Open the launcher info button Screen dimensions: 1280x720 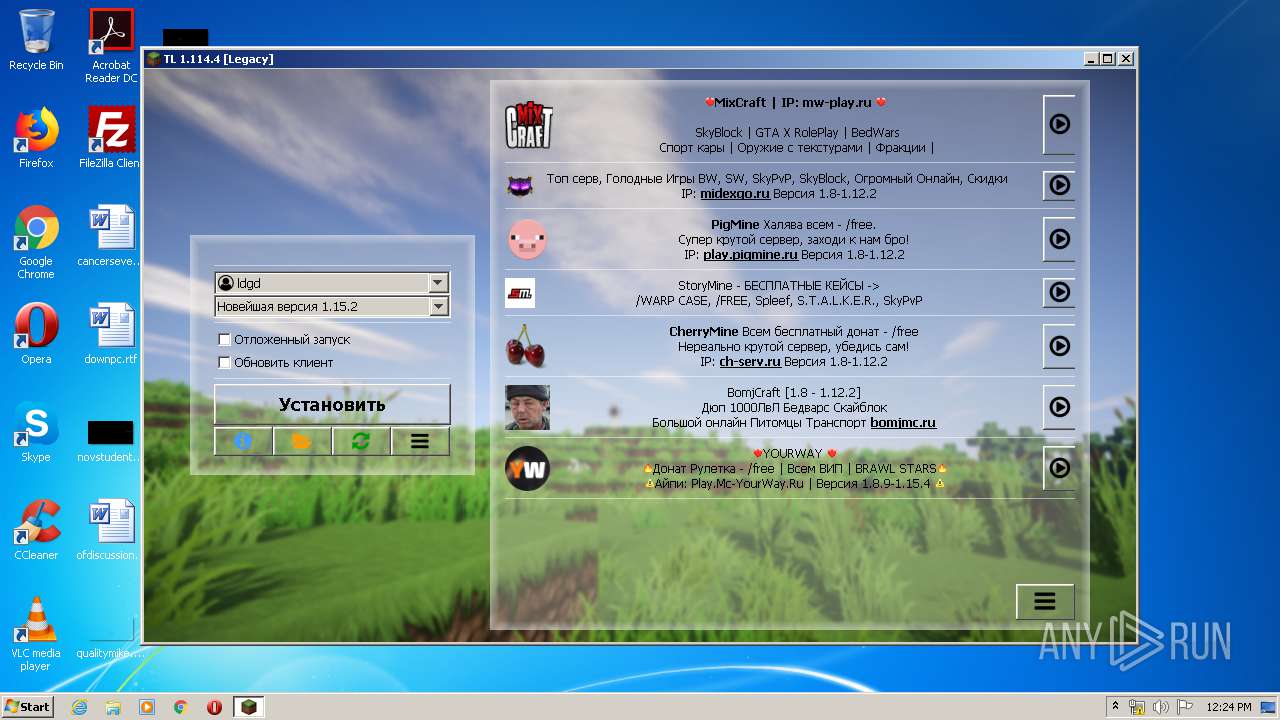tap(243, 441)
